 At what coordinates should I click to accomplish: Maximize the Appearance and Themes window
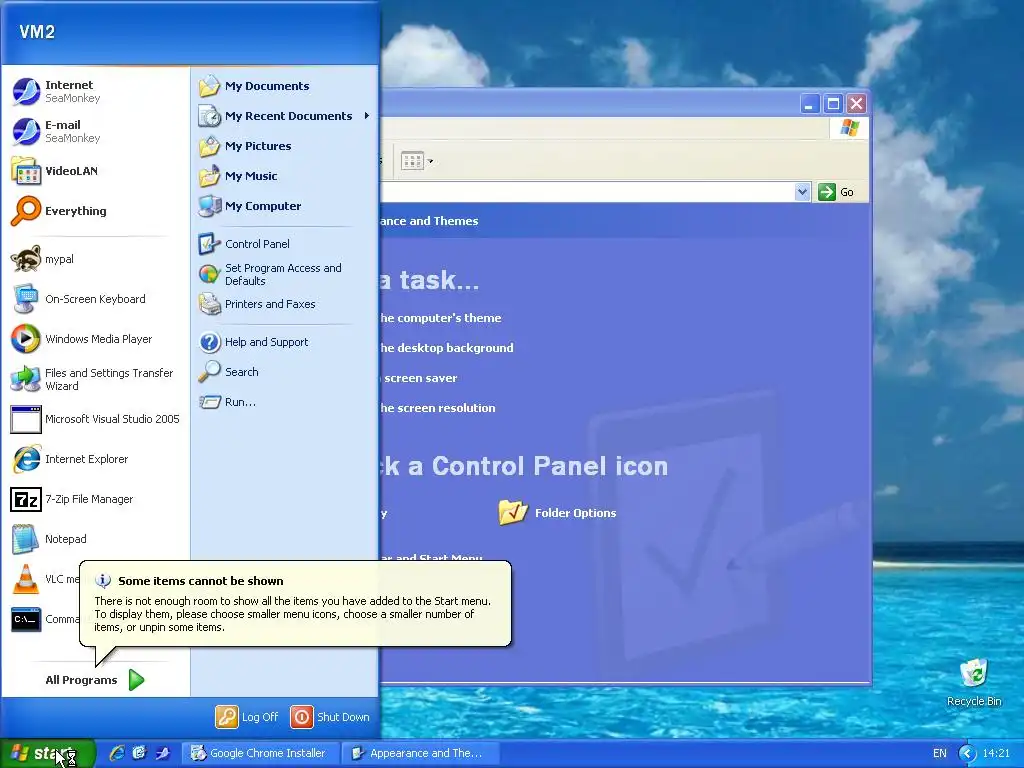click(x=833, y=104)
